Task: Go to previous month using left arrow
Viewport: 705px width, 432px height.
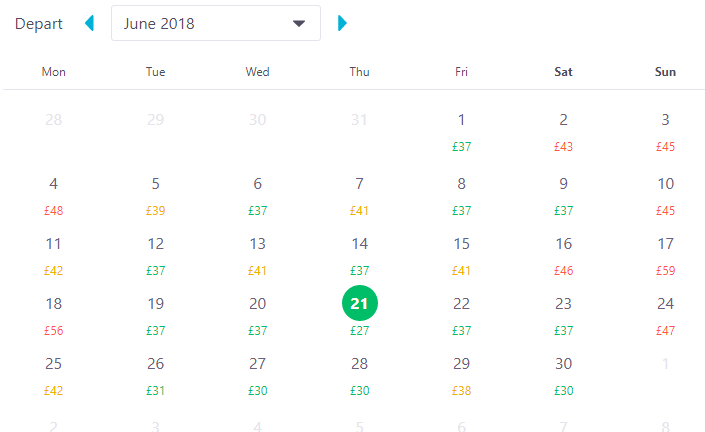Action: coord(89,23)
